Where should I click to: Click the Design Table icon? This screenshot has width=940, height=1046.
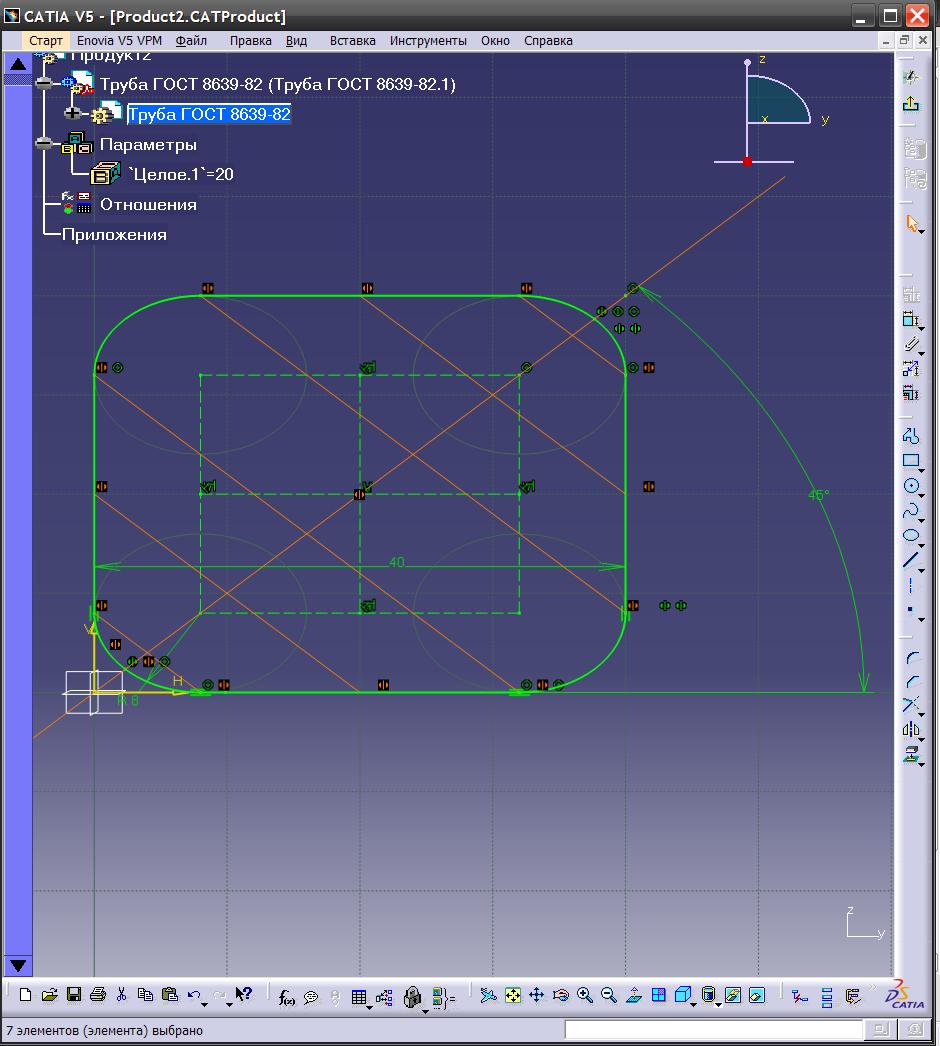[x=359, y=997]
